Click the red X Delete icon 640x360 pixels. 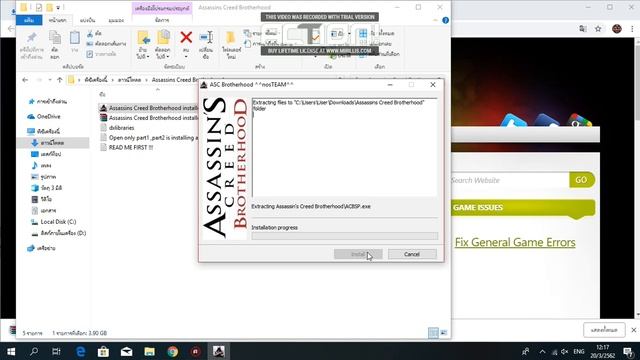186,38
